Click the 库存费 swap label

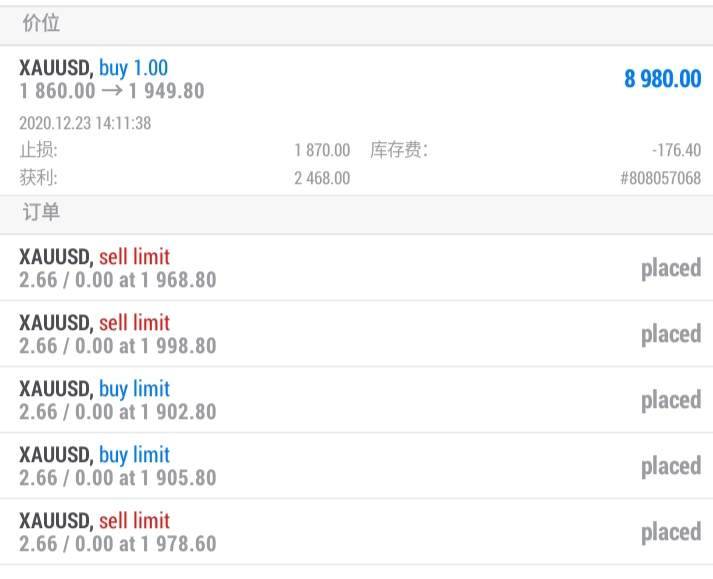click(x=399, y=150)
